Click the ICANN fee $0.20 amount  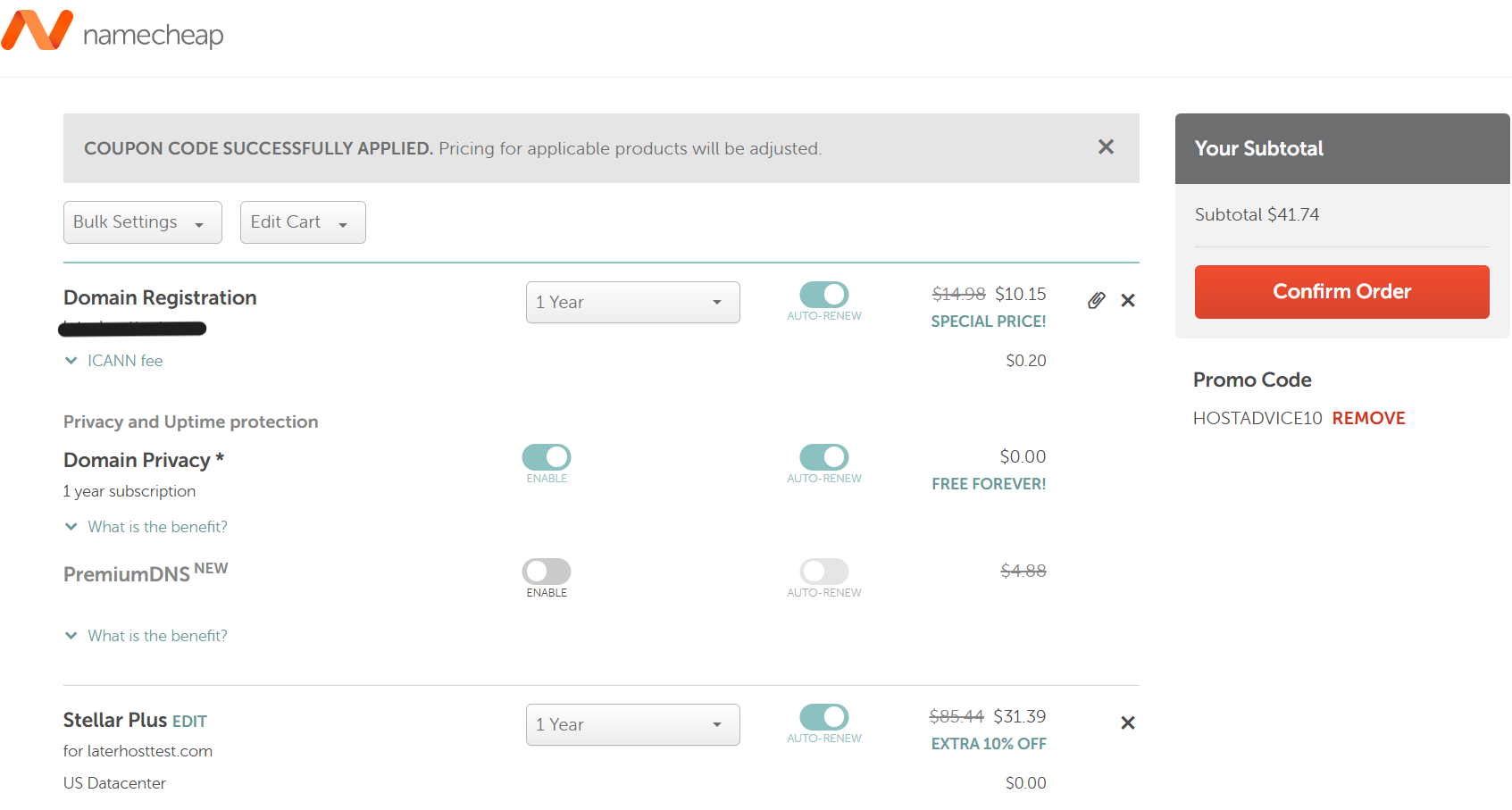tap(1026, 361)
